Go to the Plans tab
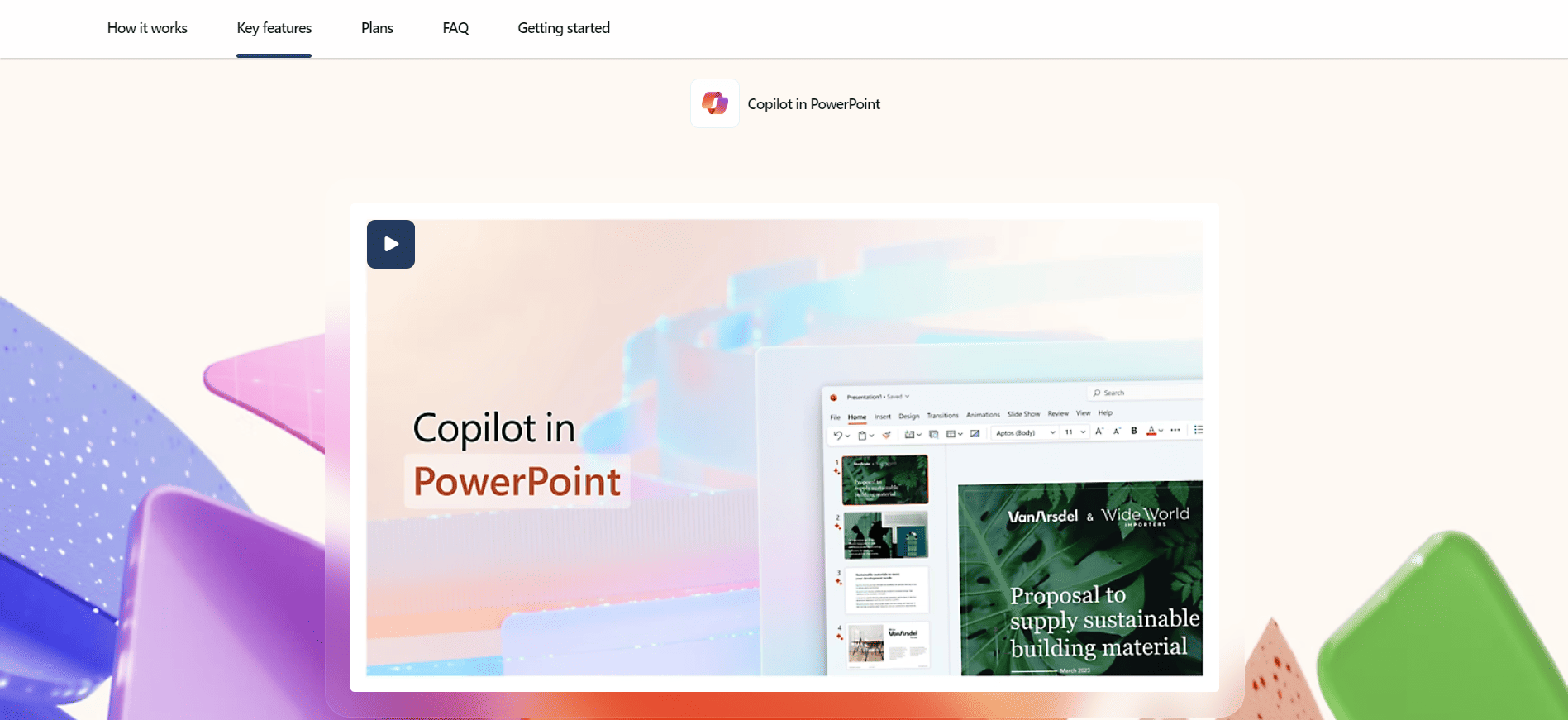The height and width of the screenshot is (720, 1568). (377, 28)
